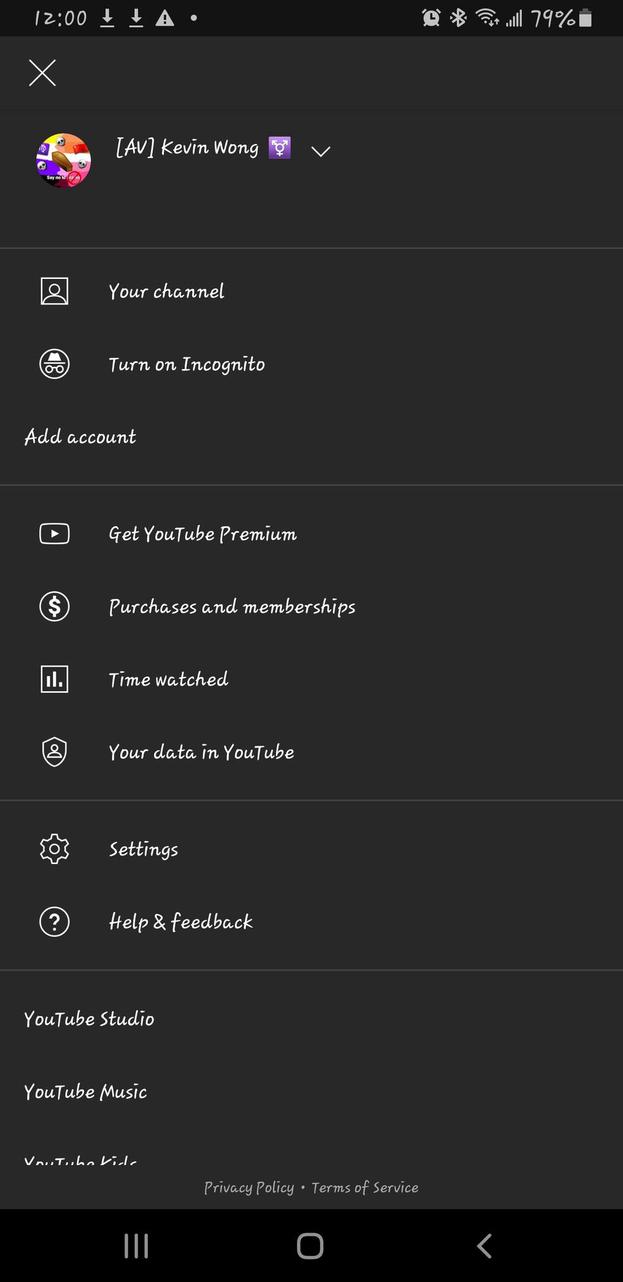Open the Privacy Policy link
This screenshot has height=1282, width=623.
[249, 1187]
